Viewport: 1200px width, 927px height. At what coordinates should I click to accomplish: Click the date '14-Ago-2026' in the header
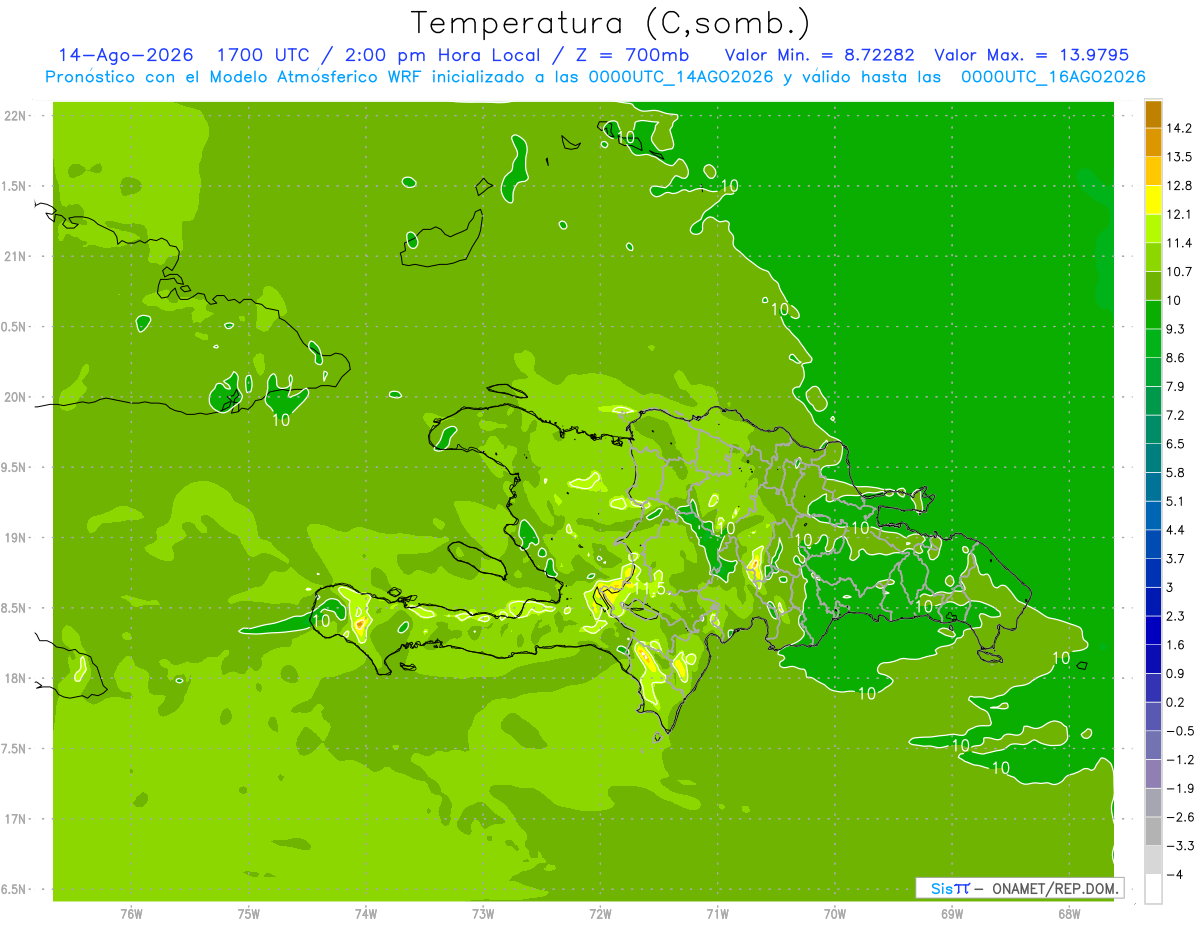tap(125, 54)
